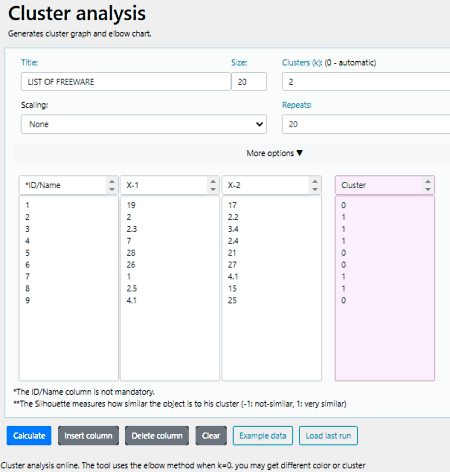
Task: Click the Repeats label
Action: 297,105
